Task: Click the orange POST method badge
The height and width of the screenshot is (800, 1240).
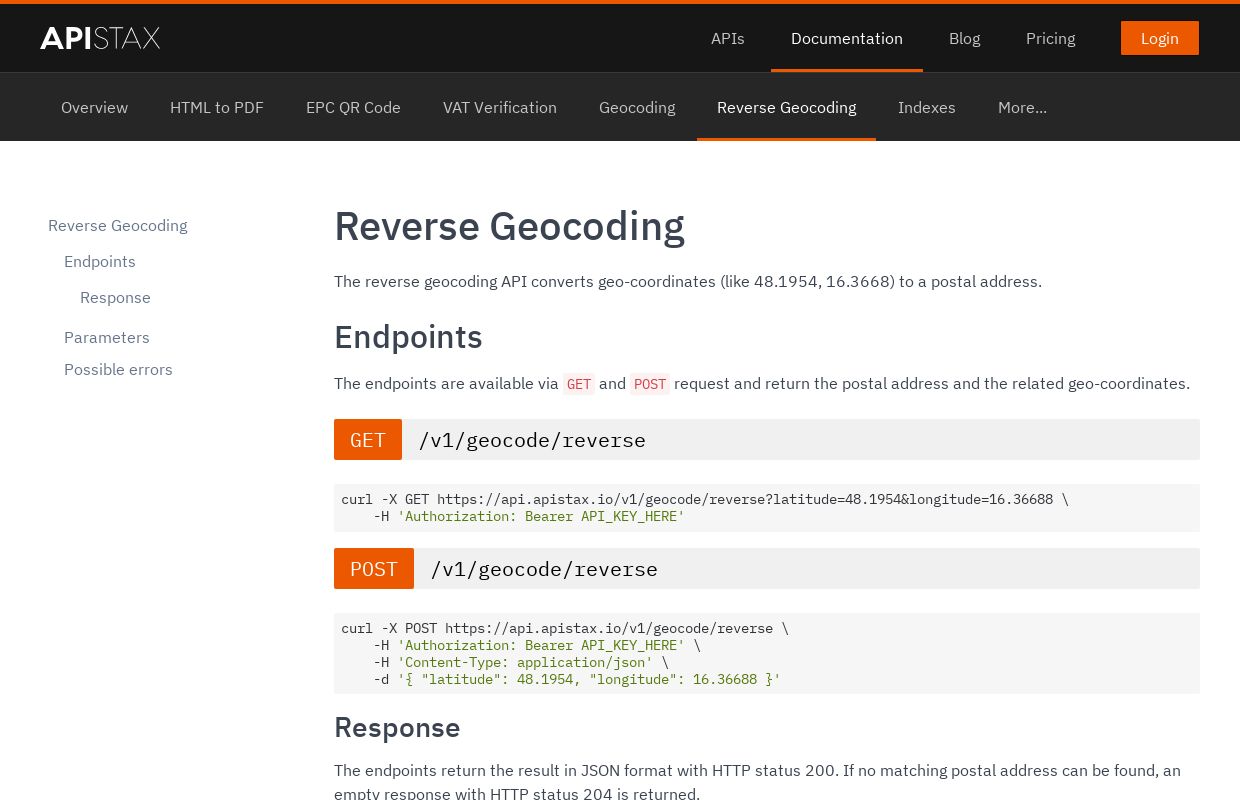Action: pos(374,569)
